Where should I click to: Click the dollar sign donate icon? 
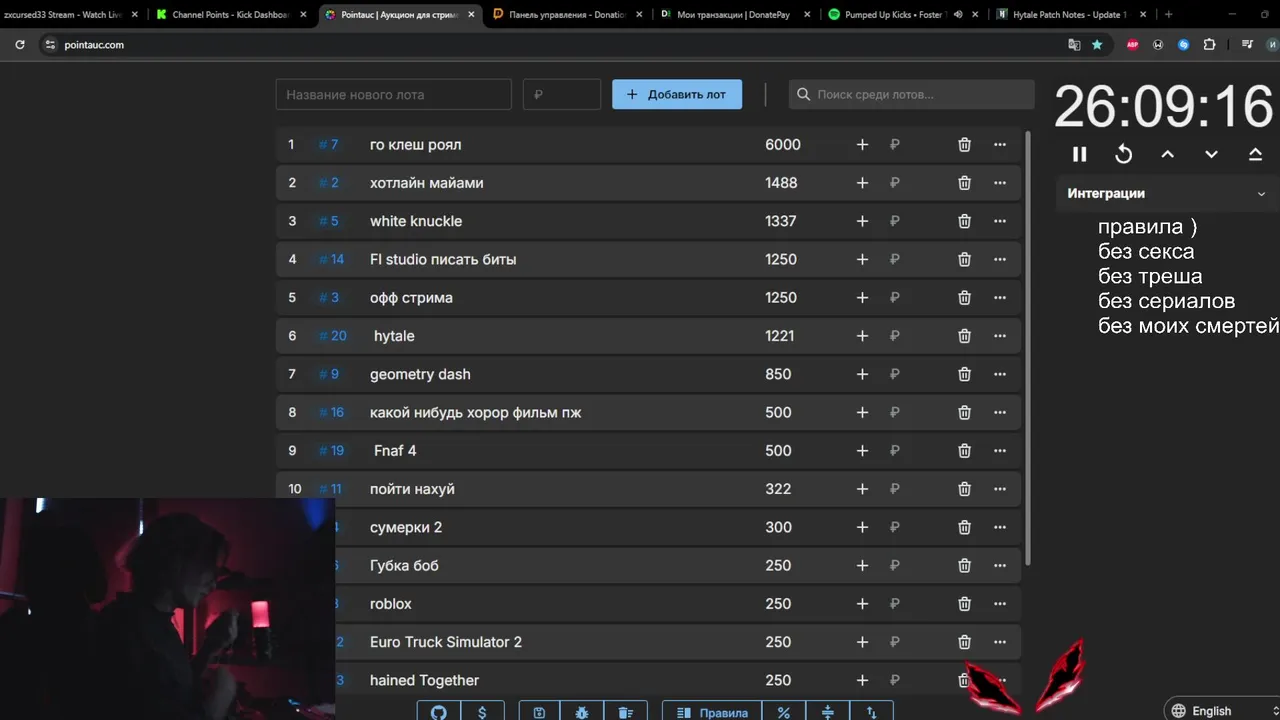[482, 712]
